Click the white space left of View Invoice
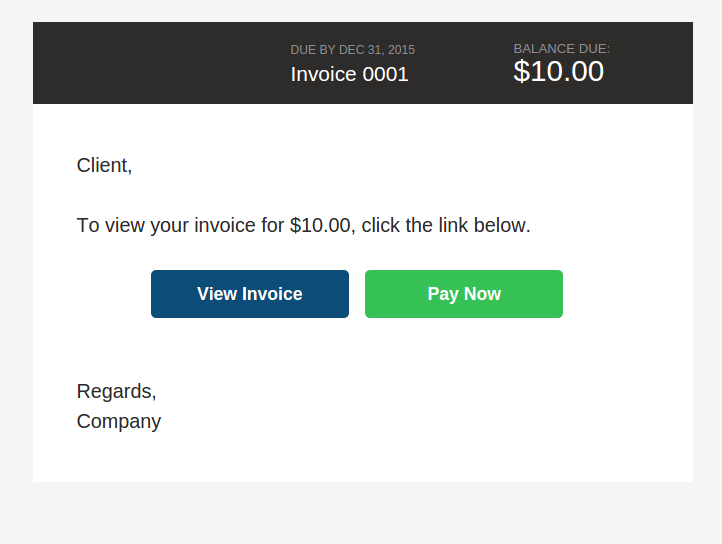 [92, 294]
